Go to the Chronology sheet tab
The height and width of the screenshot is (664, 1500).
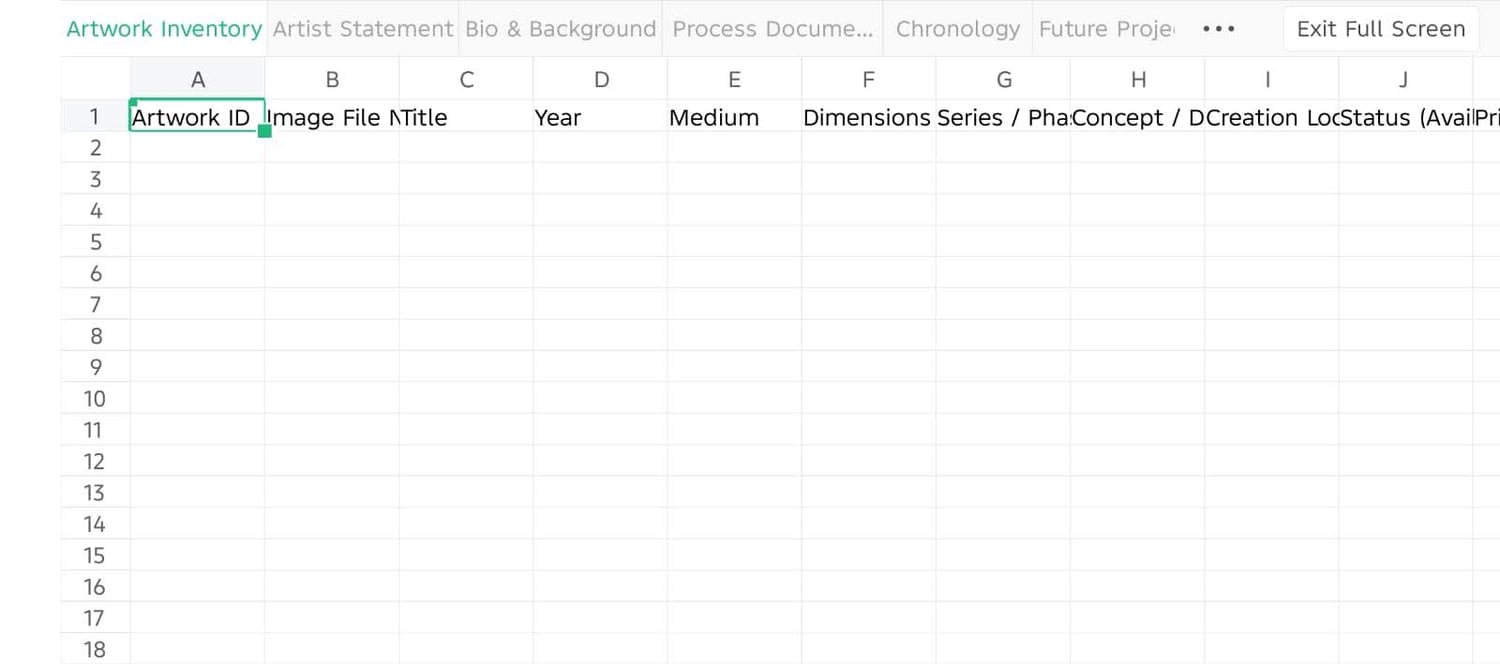(x=957, y=29)
